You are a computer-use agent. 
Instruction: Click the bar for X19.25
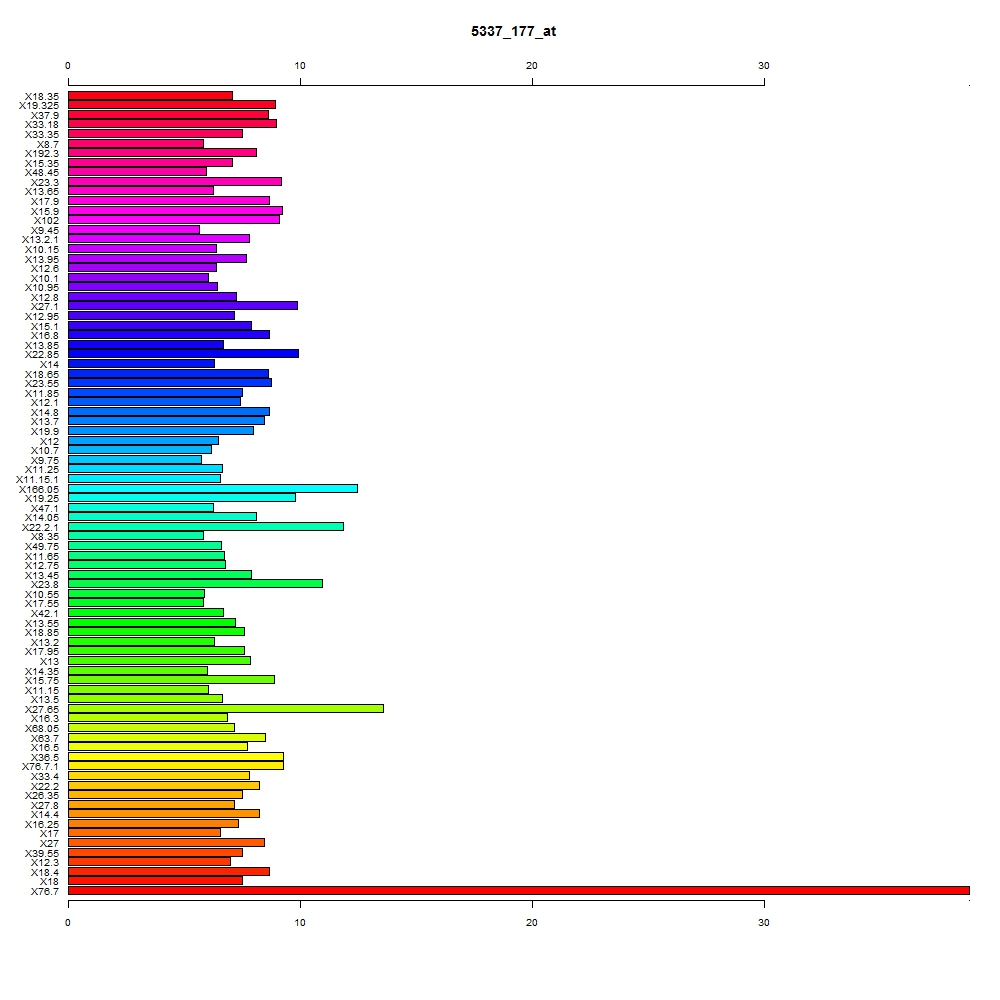[x=182, y=497]
